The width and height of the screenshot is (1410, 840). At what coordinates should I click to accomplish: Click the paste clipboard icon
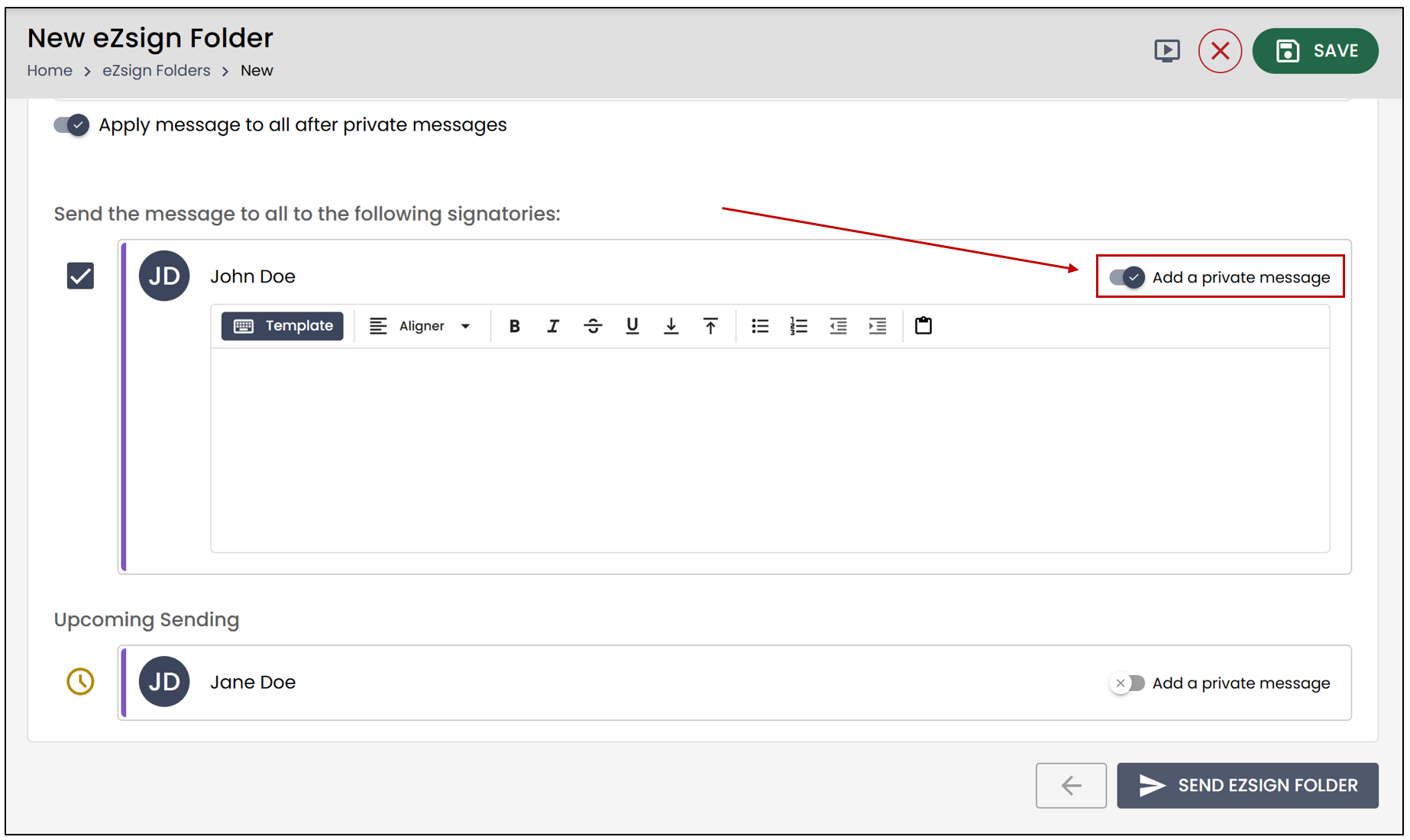(923, 326)
